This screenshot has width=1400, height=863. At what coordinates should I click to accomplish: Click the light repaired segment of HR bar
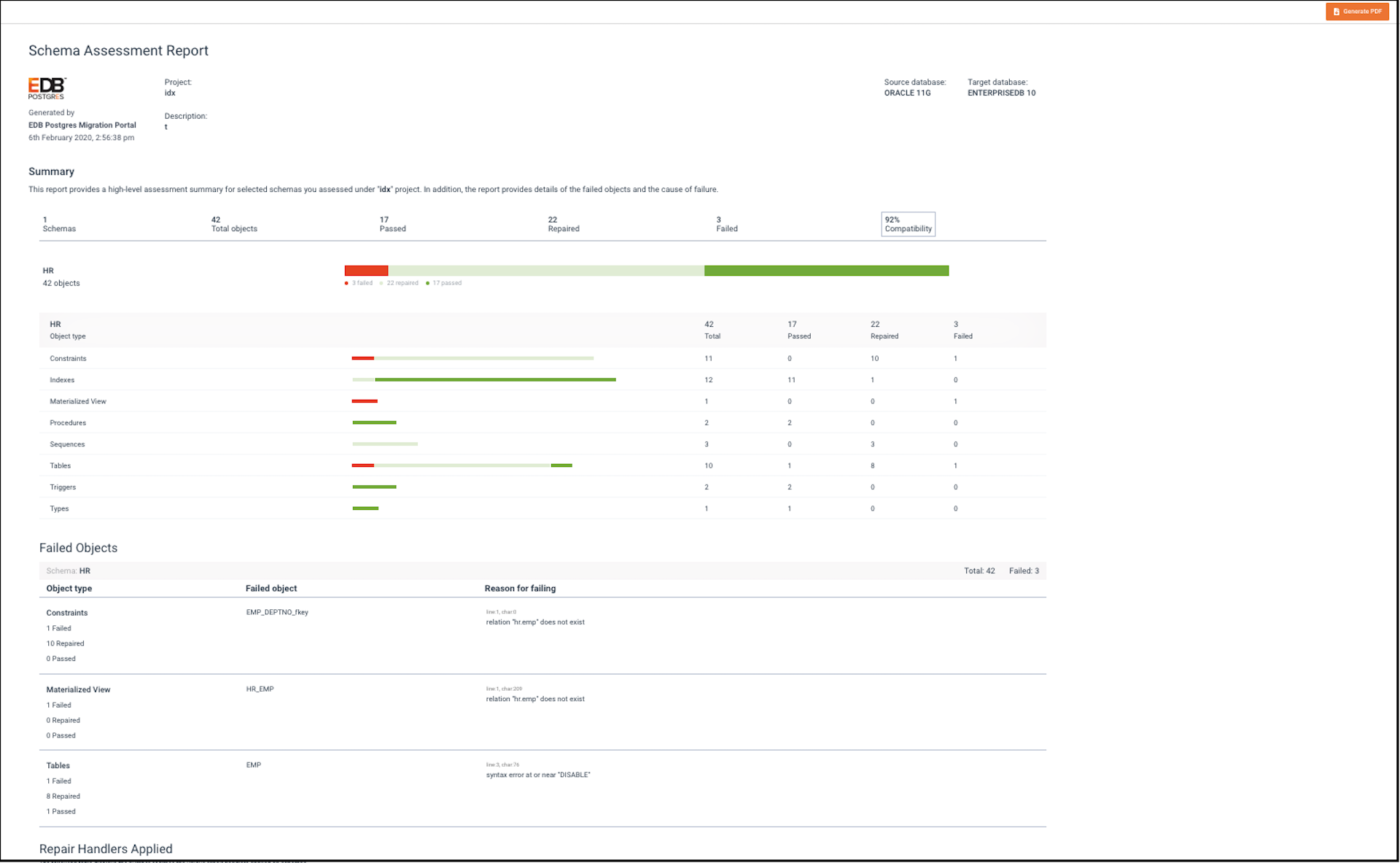(546, 271)
